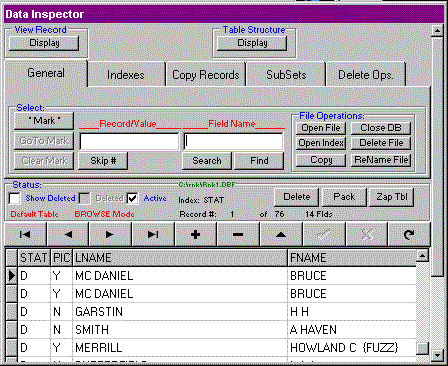Screen dimensions: 448x366
Task: Select the H H first name cell
Action: [x=352, y=312]
